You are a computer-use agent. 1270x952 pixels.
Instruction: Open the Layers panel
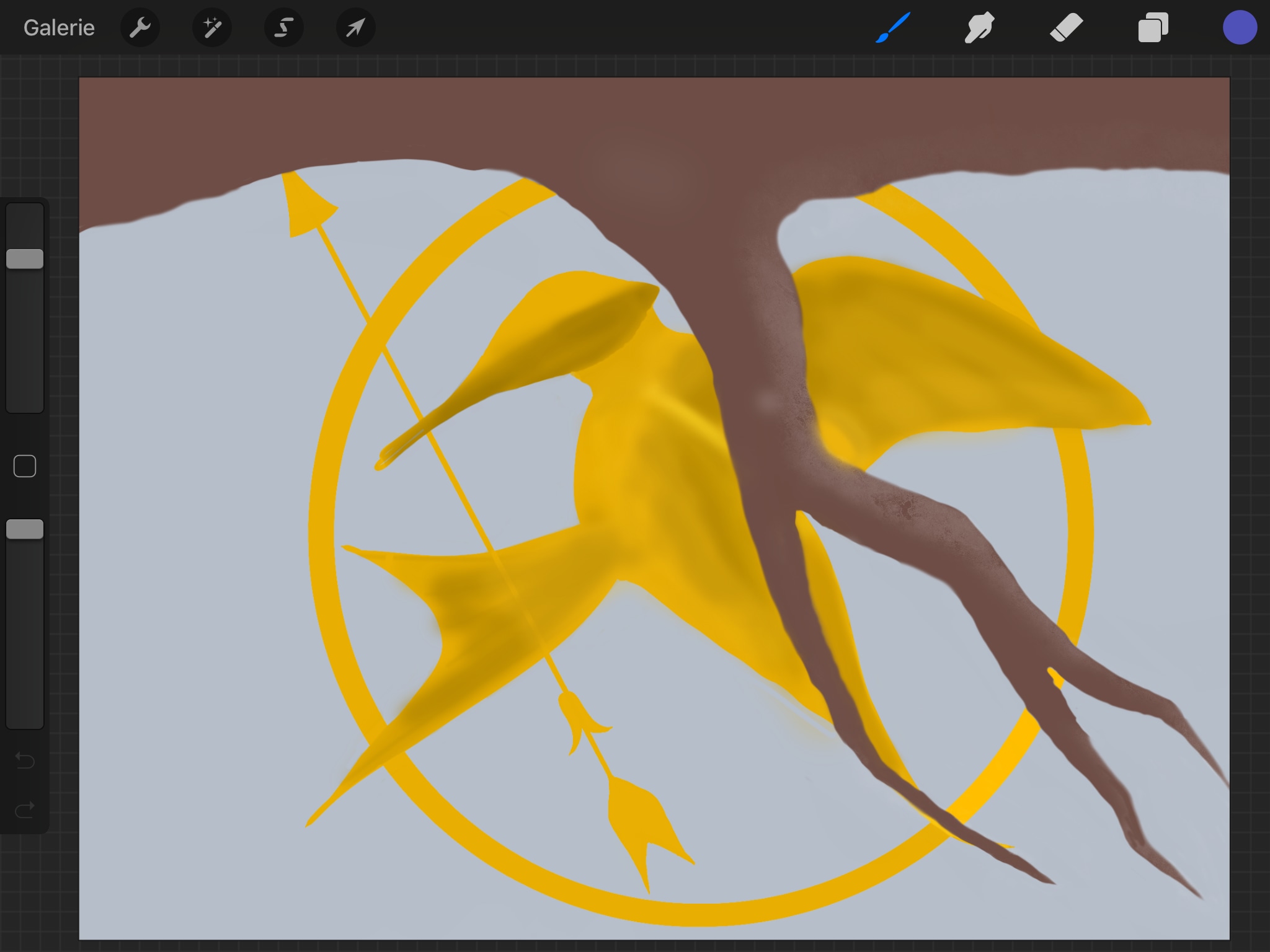click(1153, 28)
